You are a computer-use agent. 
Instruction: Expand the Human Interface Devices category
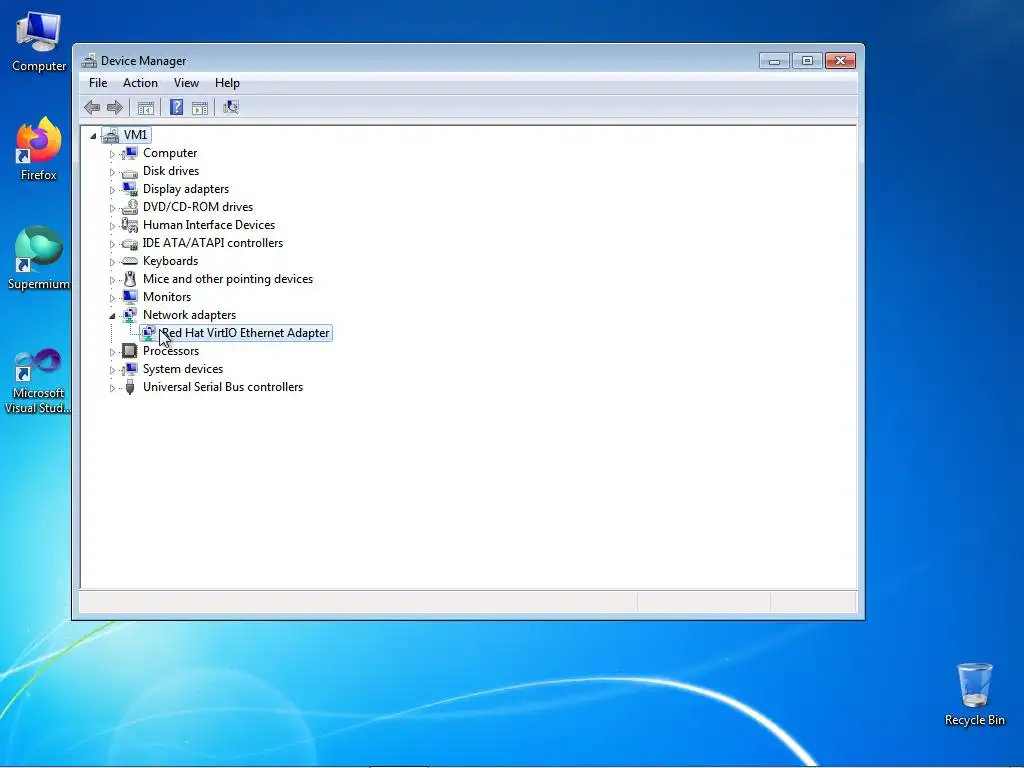112,226
